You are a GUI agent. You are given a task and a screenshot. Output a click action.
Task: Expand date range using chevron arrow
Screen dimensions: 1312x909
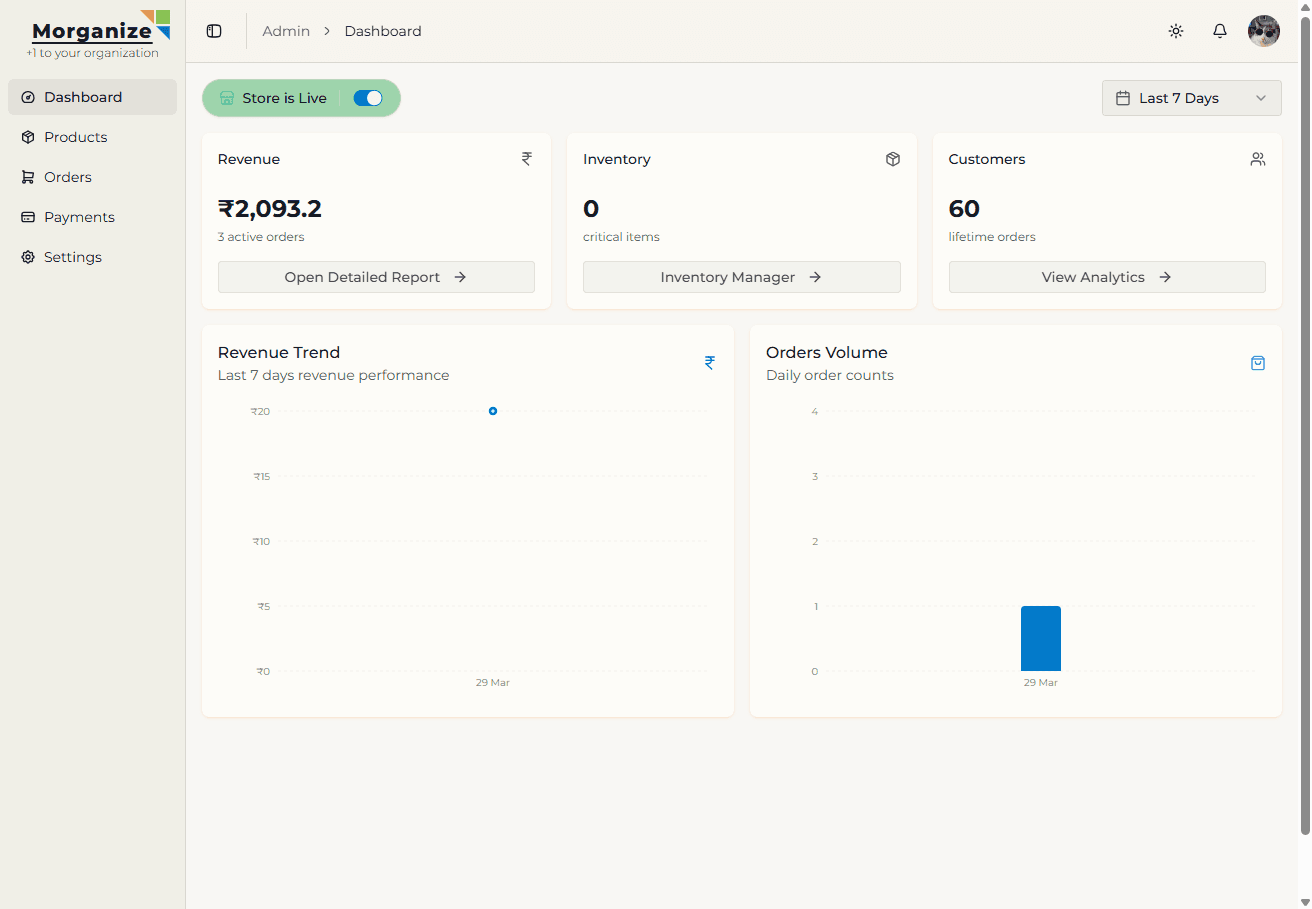1261,98
